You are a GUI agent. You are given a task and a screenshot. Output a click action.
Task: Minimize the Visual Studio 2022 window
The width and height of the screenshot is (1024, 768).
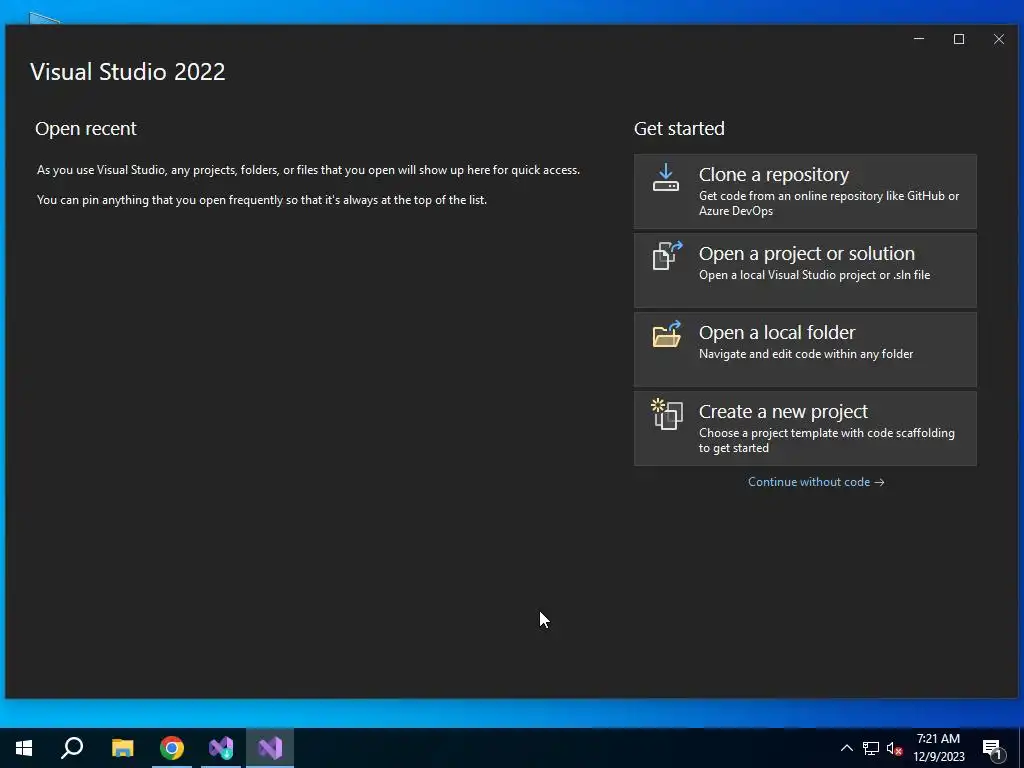(x=919, y=39)
